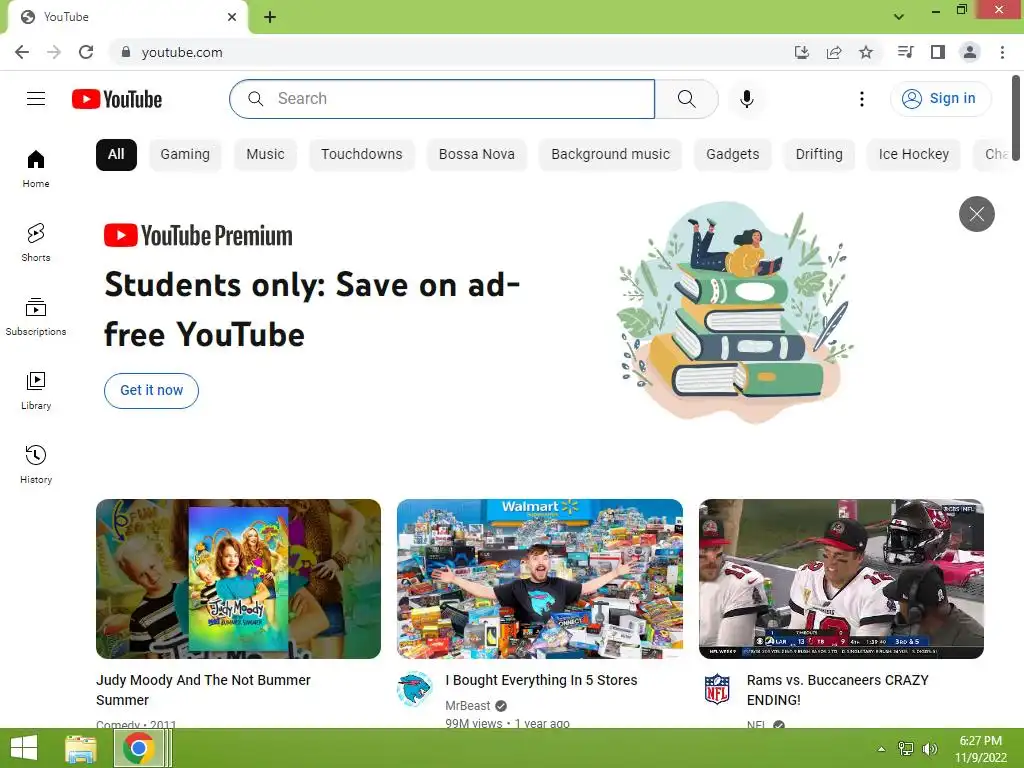Click the site lock icon
The height and width of the screenshot is (768, 1024).
click(x=126, y=52)
